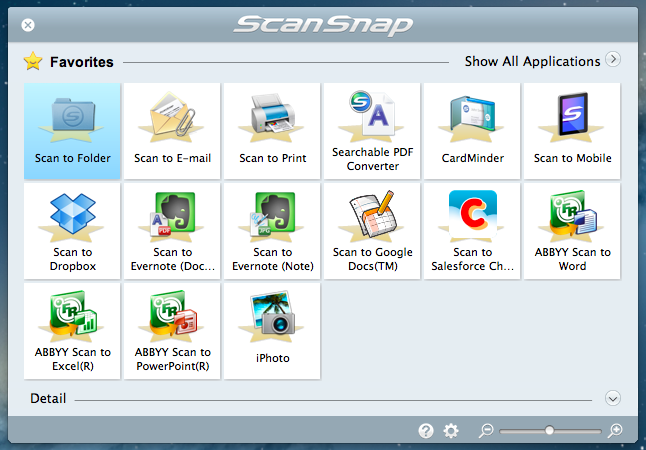This screenshot has height=450, width=646.
Task: Choose Scan to Dropbox
Action: click(x=72, y=230)
